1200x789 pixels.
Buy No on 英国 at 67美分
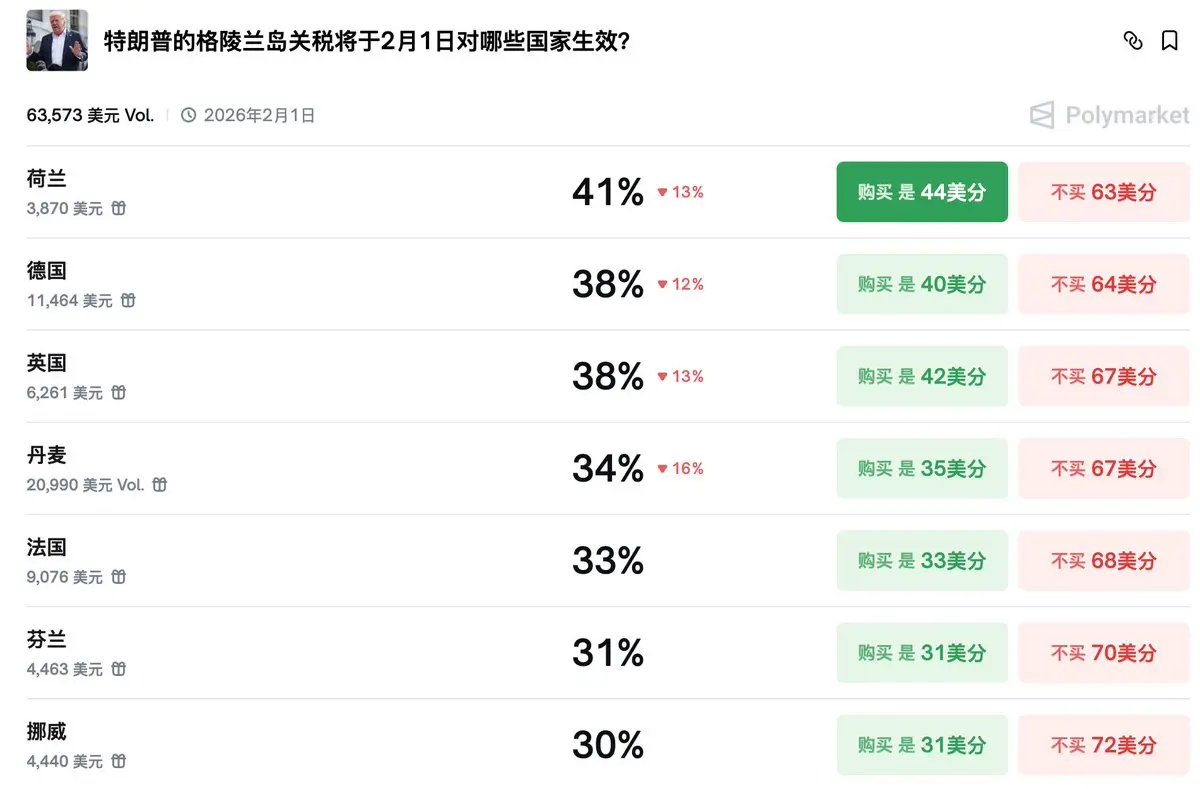pyautogui.click(x=1103, y=376)
